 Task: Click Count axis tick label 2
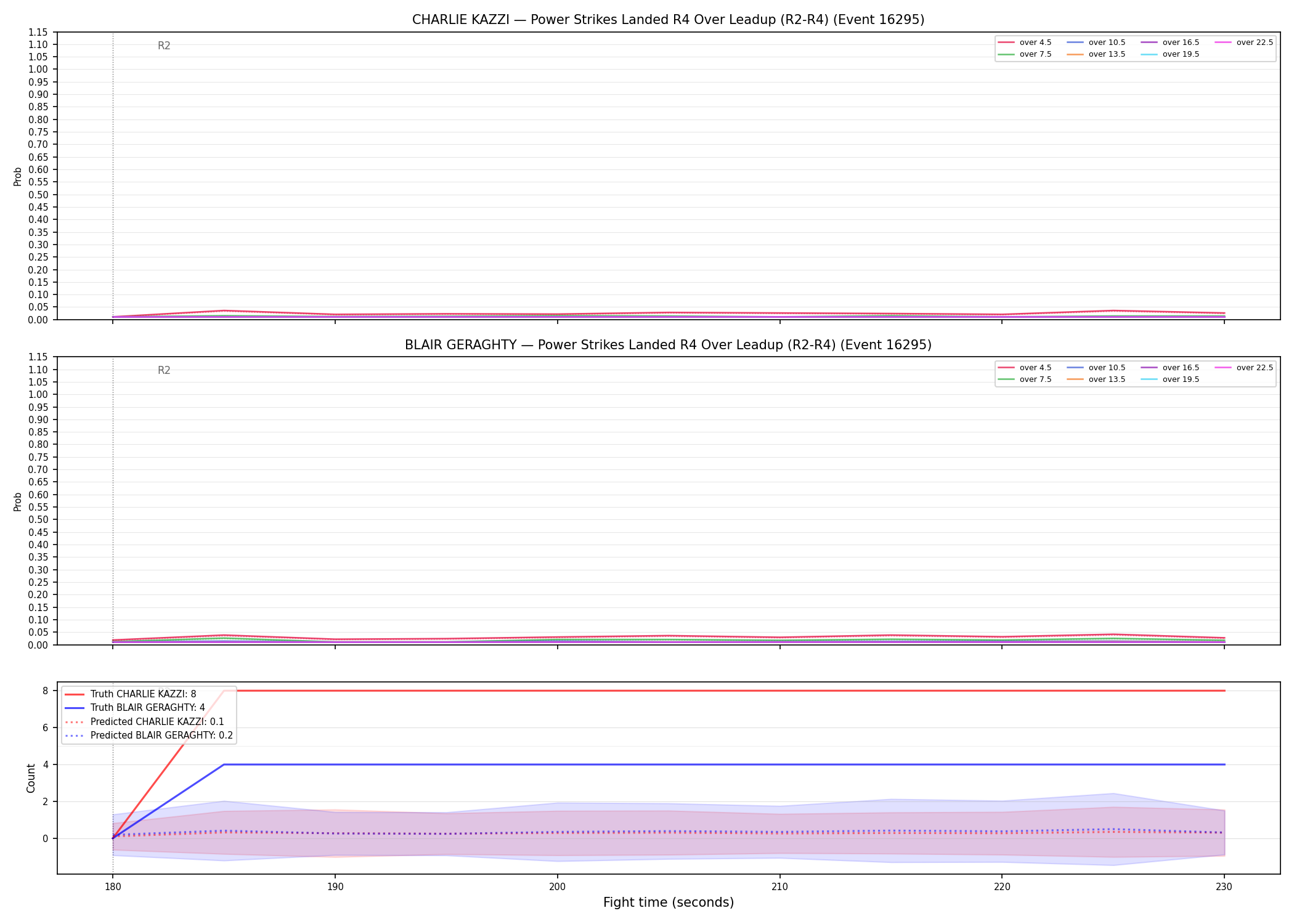(46, 801)
